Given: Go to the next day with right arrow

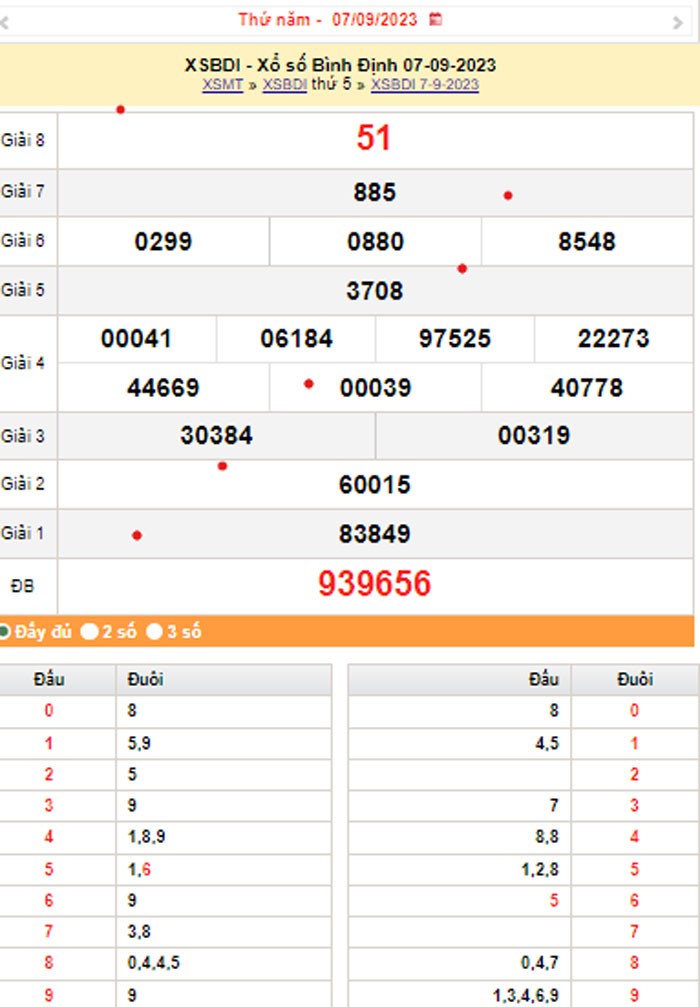Looking at the screenshot, I should pos(678,22).
